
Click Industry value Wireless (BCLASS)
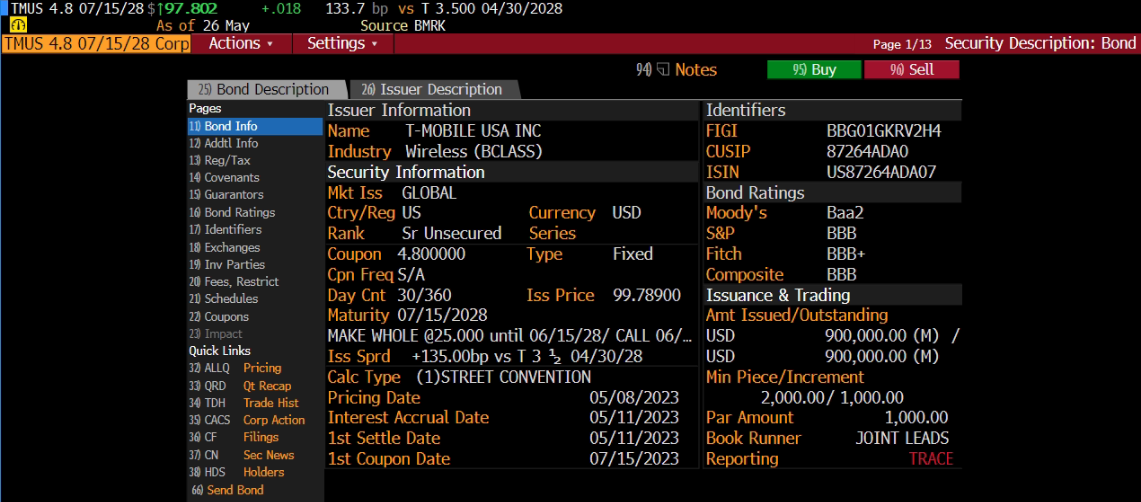pyautogui.click(x=474, y=152)
